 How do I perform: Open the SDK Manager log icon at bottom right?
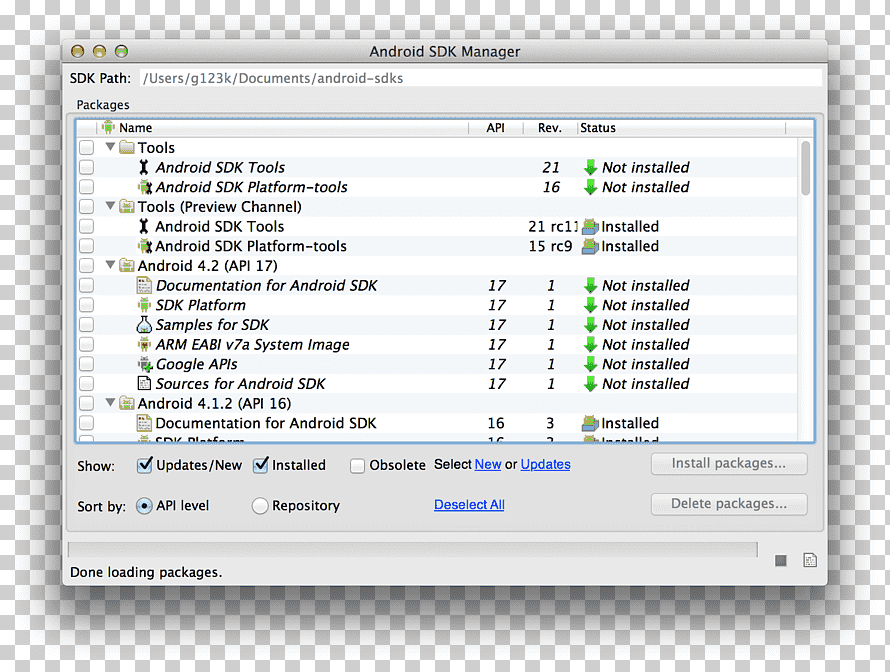point(810,560)
